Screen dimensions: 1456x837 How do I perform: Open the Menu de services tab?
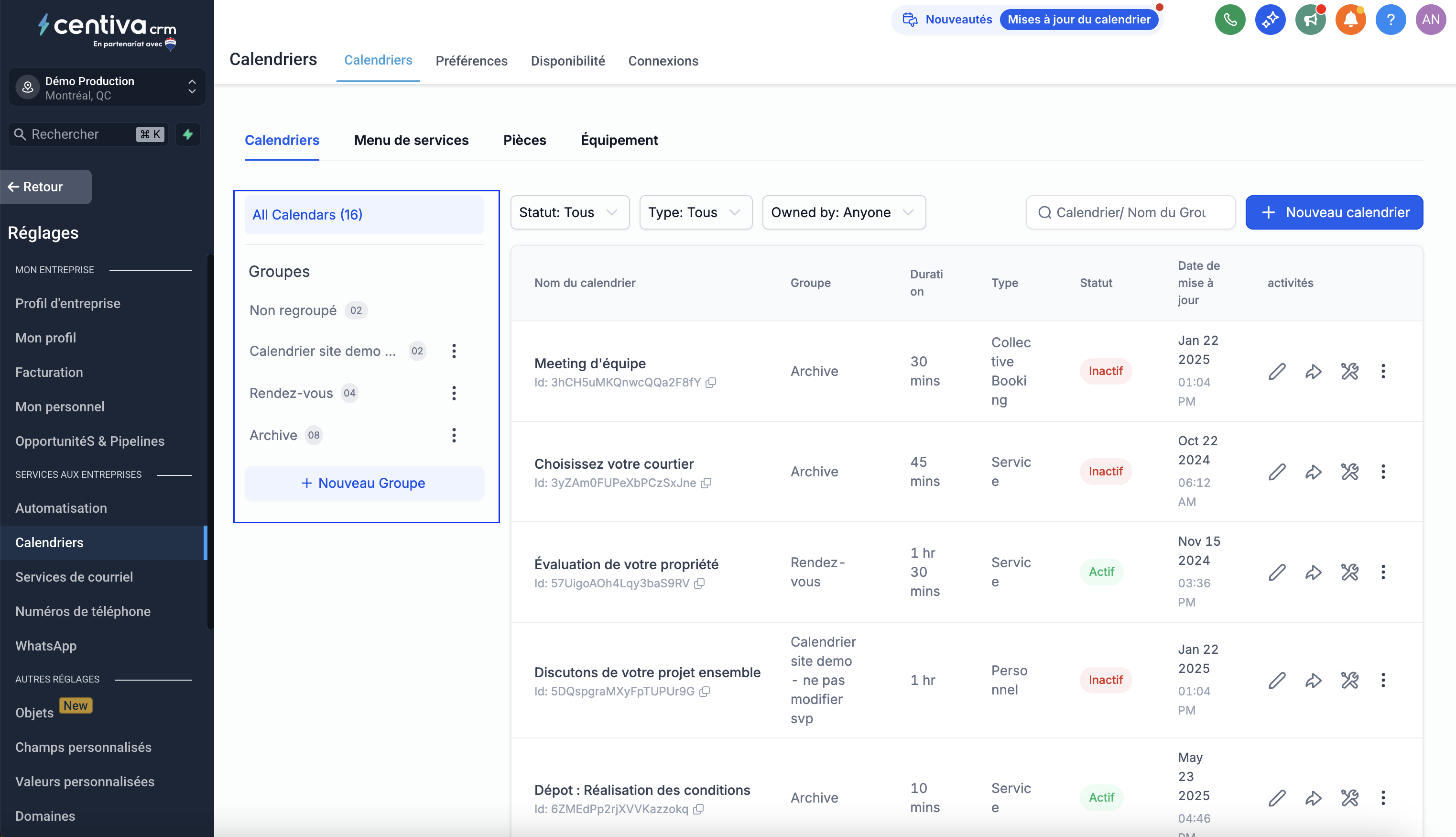[411, 140]
